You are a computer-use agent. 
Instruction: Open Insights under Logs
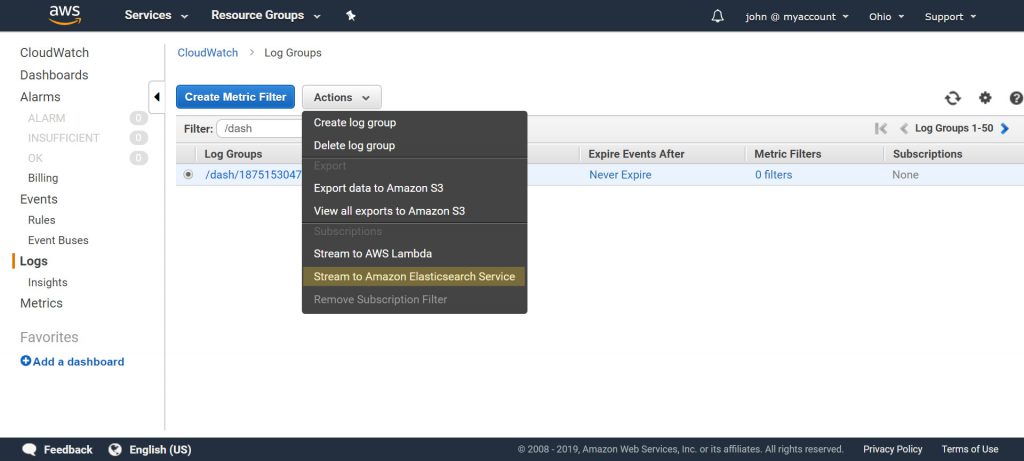pyautogui.click(x=48, y=282)
